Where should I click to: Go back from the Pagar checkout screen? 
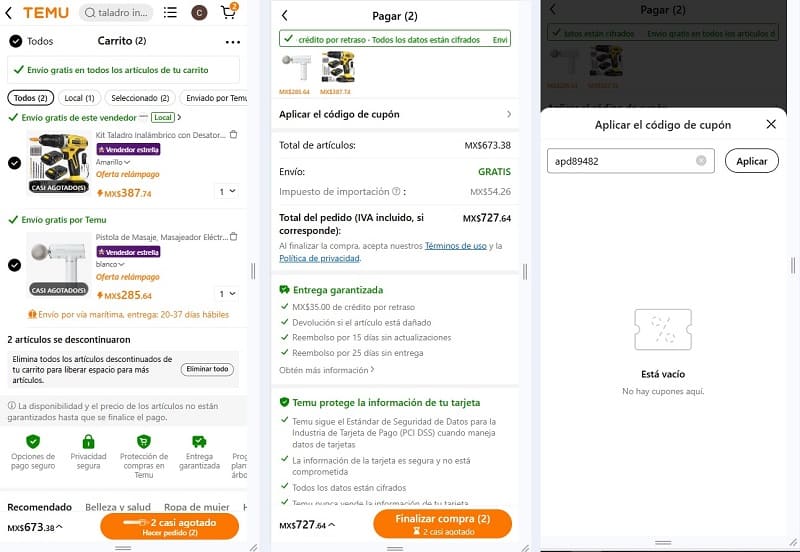tap(285, 16)
